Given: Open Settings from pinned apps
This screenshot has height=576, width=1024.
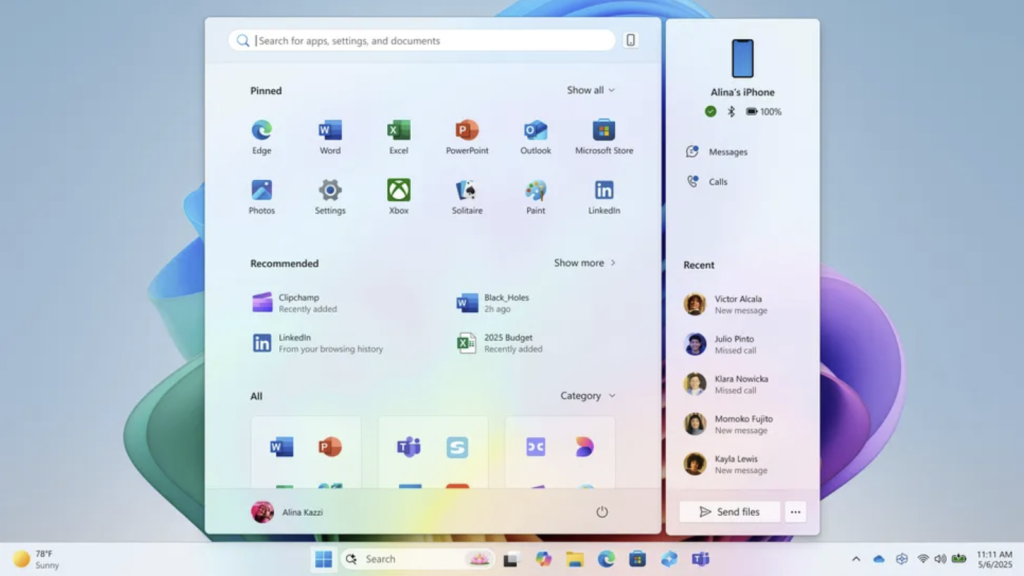Looking at the screenshot, I should coord(330,197).
